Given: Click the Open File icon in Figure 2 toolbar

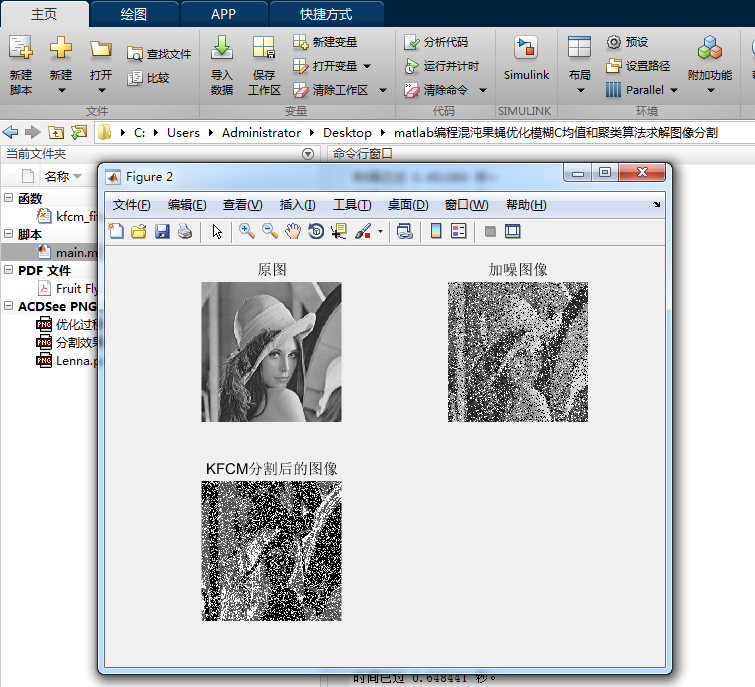Looking at the screenshot, I should click(x=139, y=232).
